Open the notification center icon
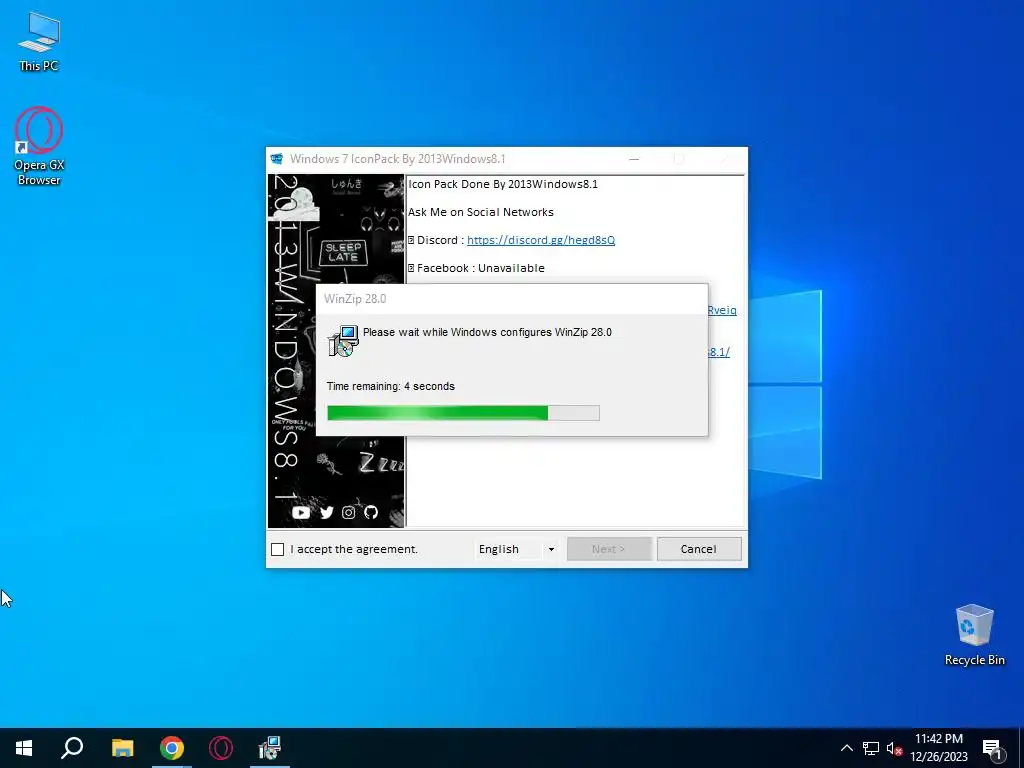 (993, 749)
